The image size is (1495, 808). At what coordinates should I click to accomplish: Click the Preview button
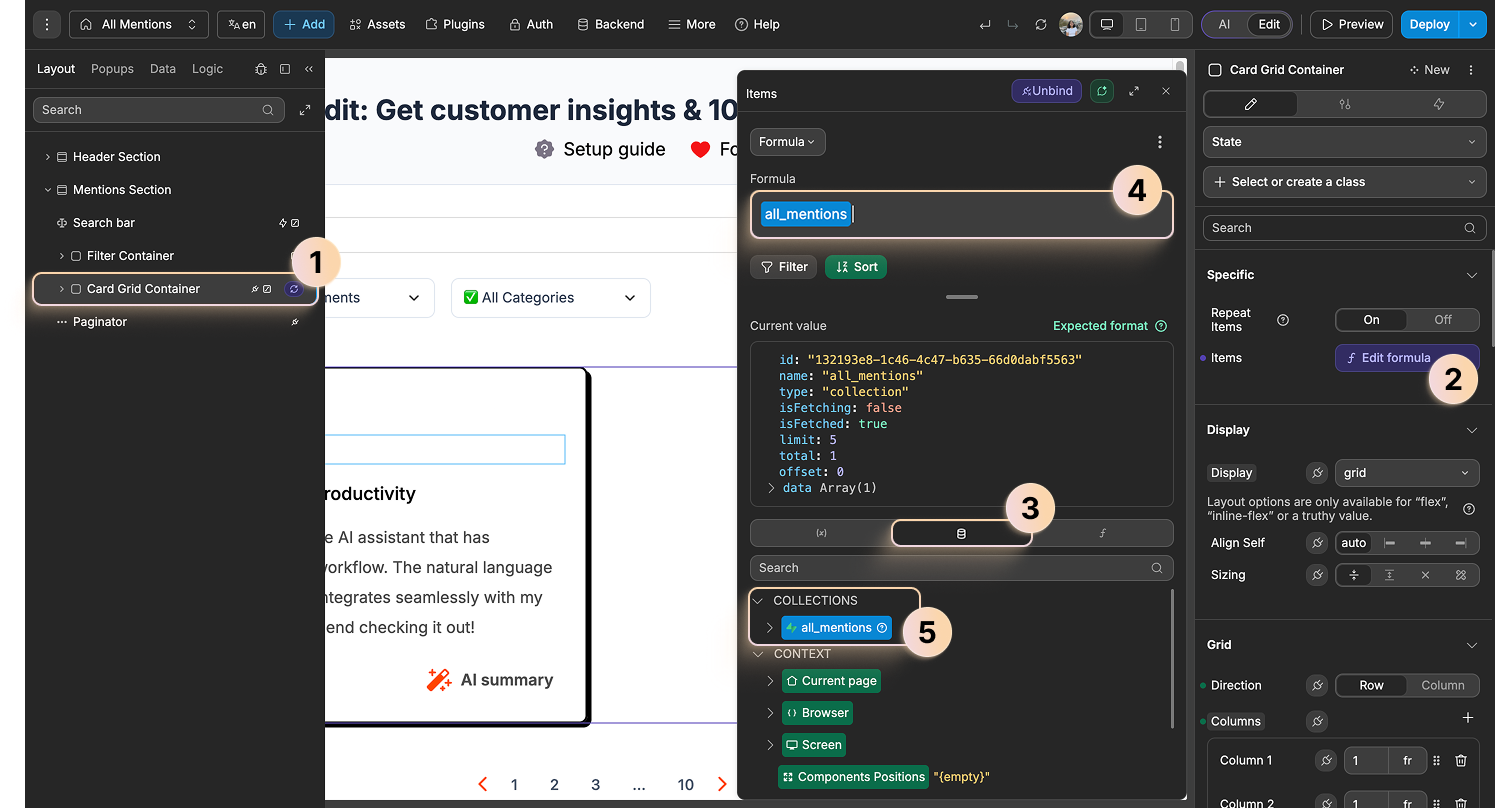(x=1352, y=24)
